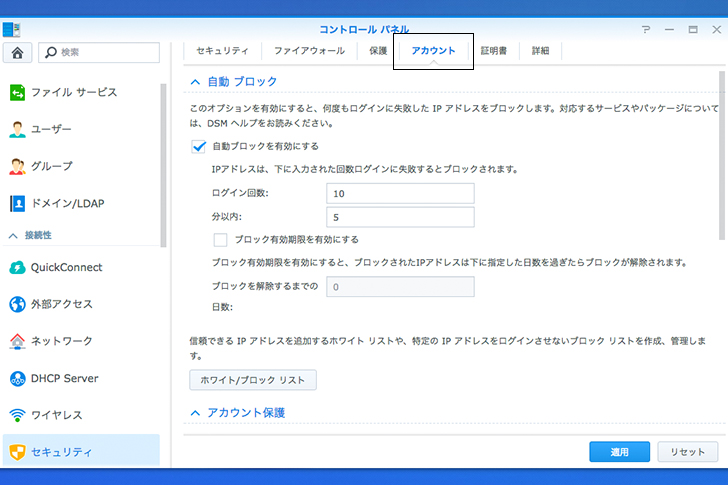Select ユーザー label in sidebar
The width and height of the screenshot is (728, 485).
pyautogui.click(x=51, y=129)
